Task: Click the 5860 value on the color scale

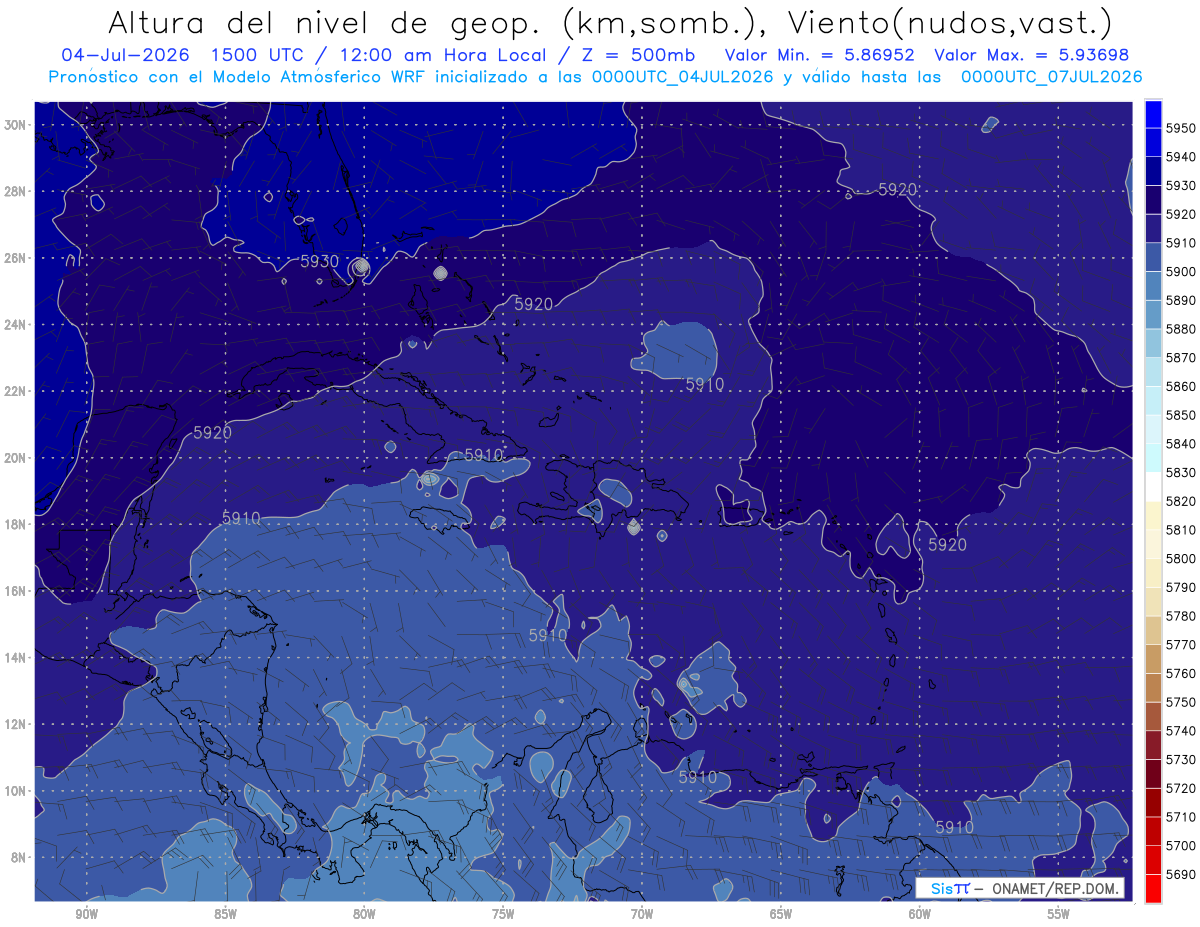Action: coord(1181,386)
